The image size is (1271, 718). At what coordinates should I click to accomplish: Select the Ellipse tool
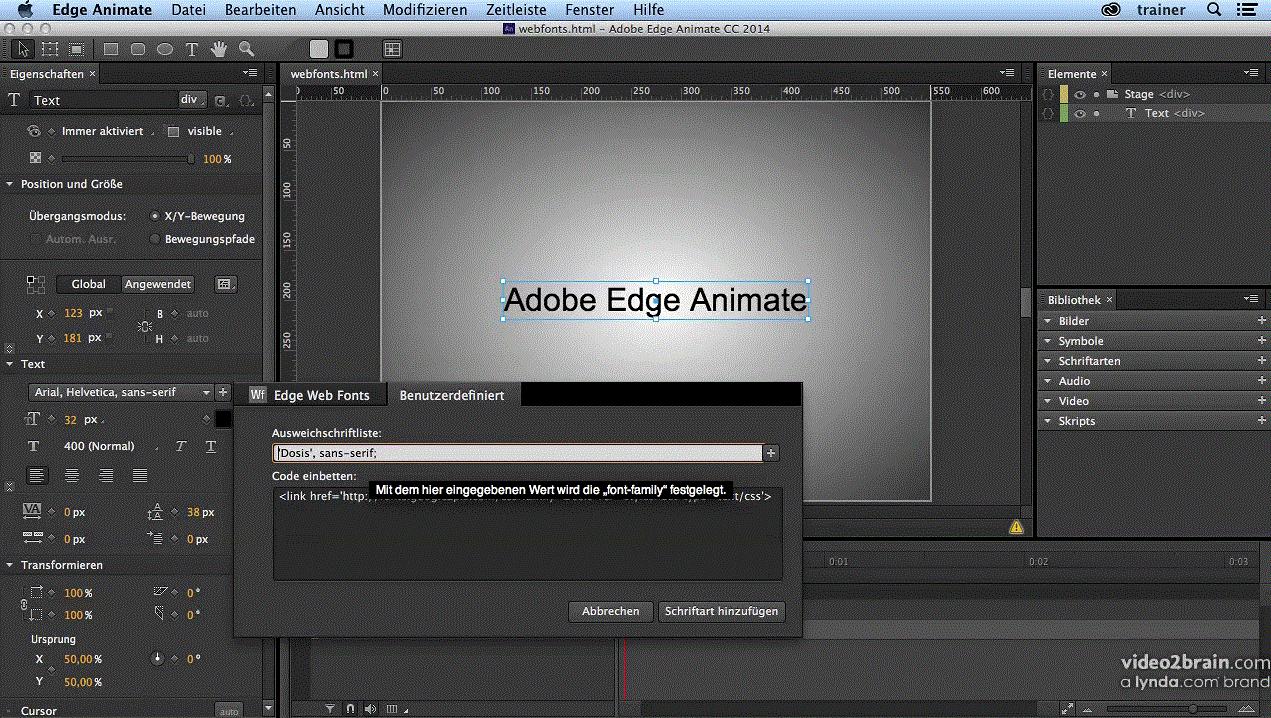point(165,48)
